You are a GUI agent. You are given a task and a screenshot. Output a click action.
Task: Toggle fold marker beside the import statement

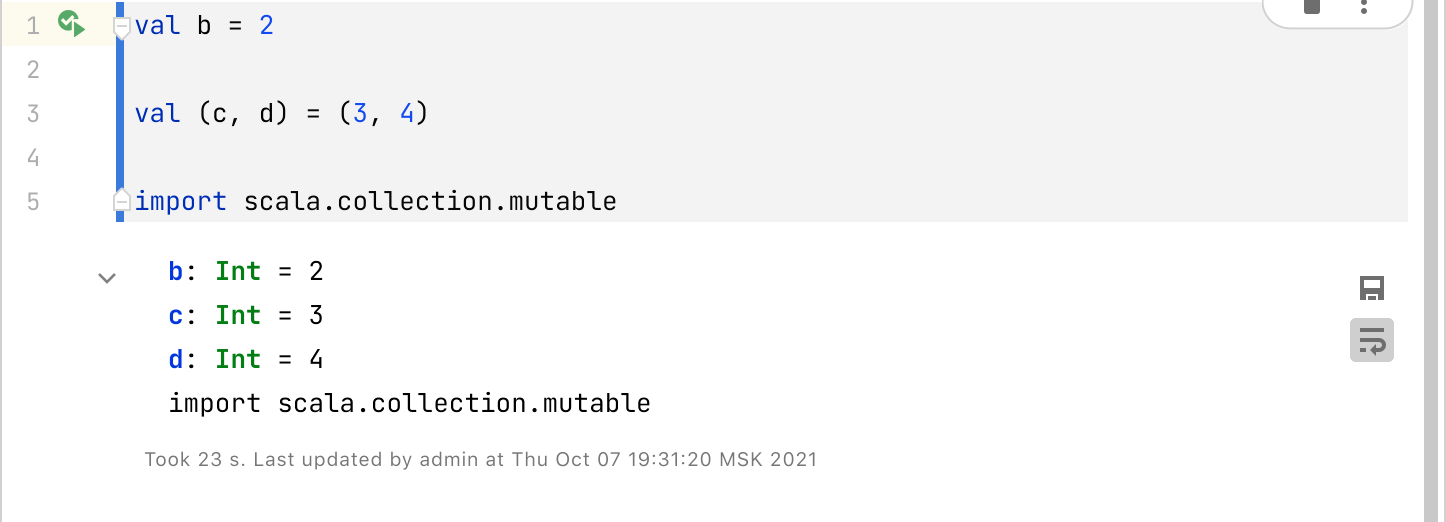coord(122,201)
